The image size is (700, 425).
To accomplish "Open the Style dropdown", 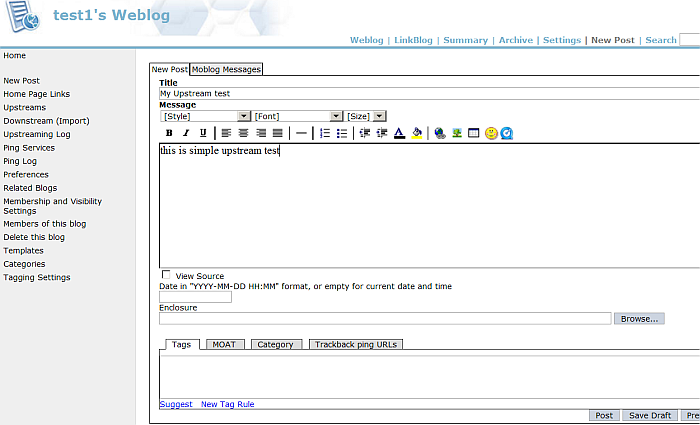I will pos(204,116).
